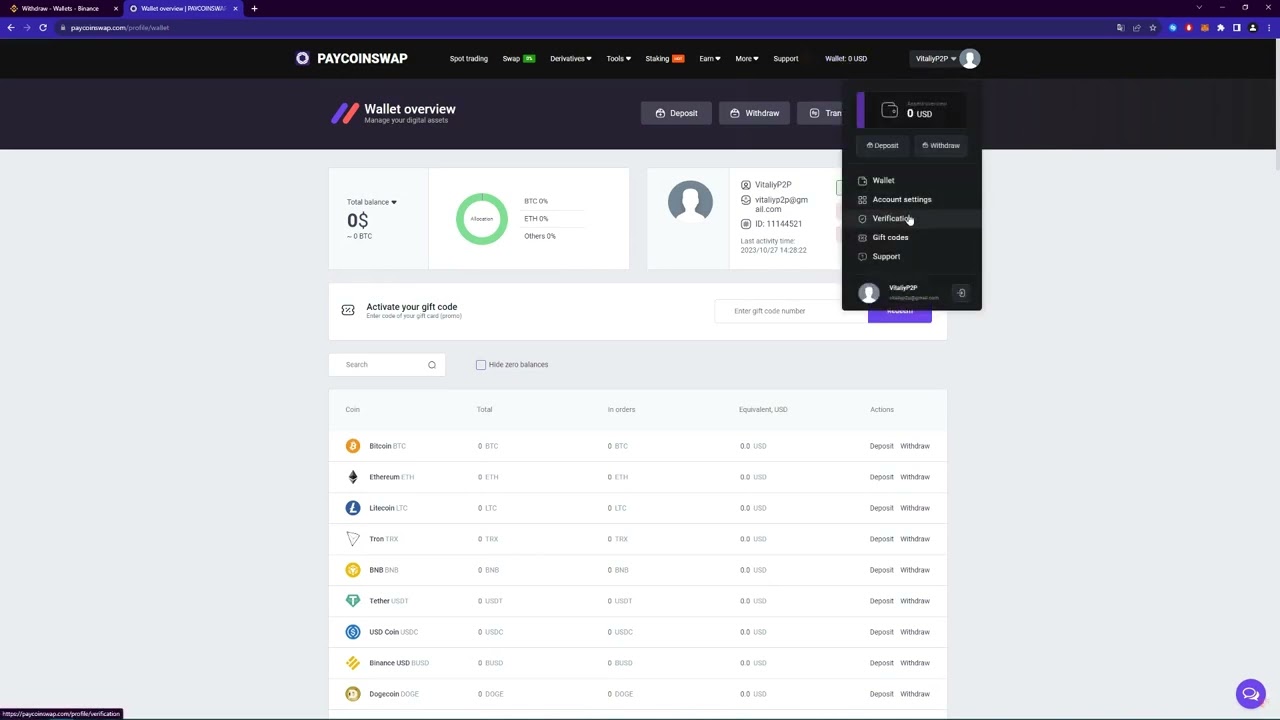Select Verification in the account menu
This screenshot has height=720, width=1280.
coord(891,219)
